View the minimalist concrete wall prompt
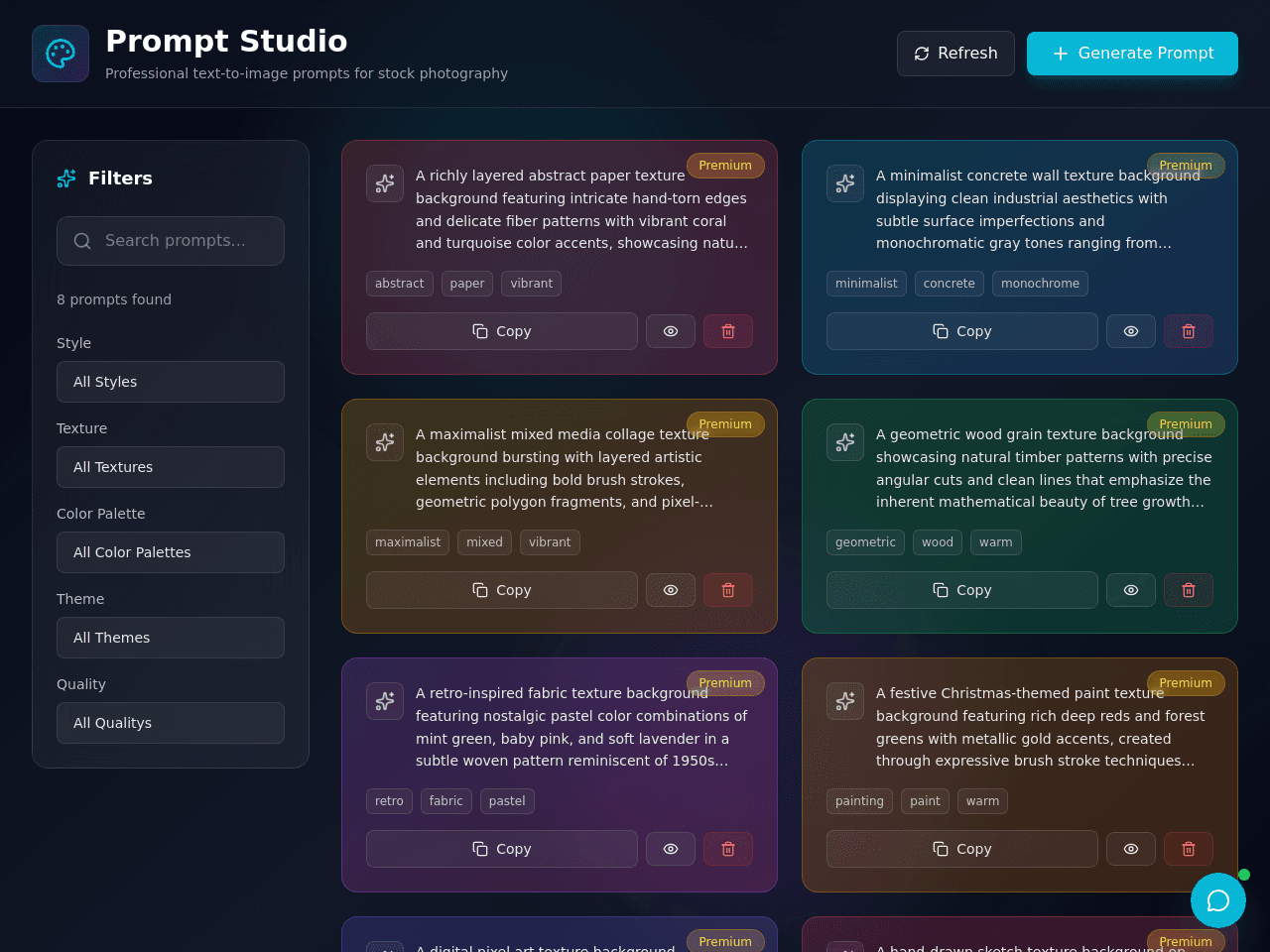 [x=1131, y=331]
